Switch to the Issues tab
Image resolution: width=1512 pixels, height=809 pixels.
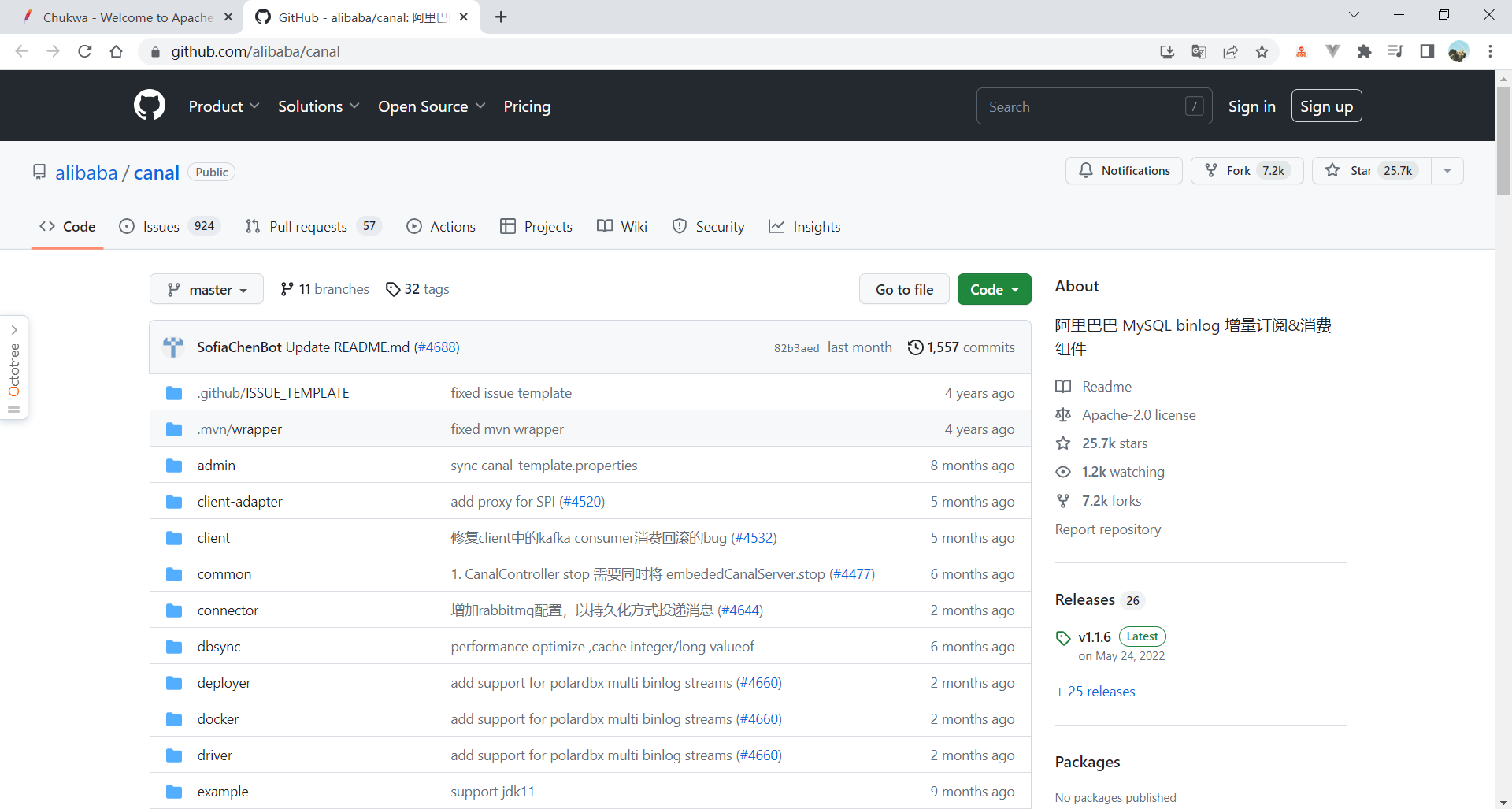pyautogui.click(x=170, y=227)
